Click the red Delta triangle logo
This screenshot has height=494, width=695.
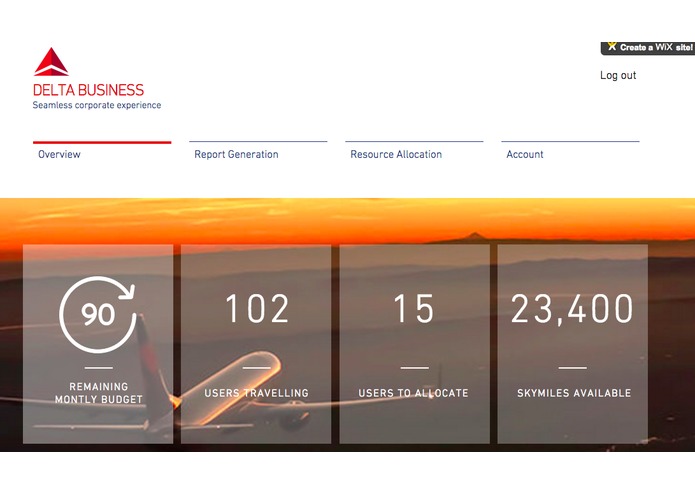coord(51,62)
